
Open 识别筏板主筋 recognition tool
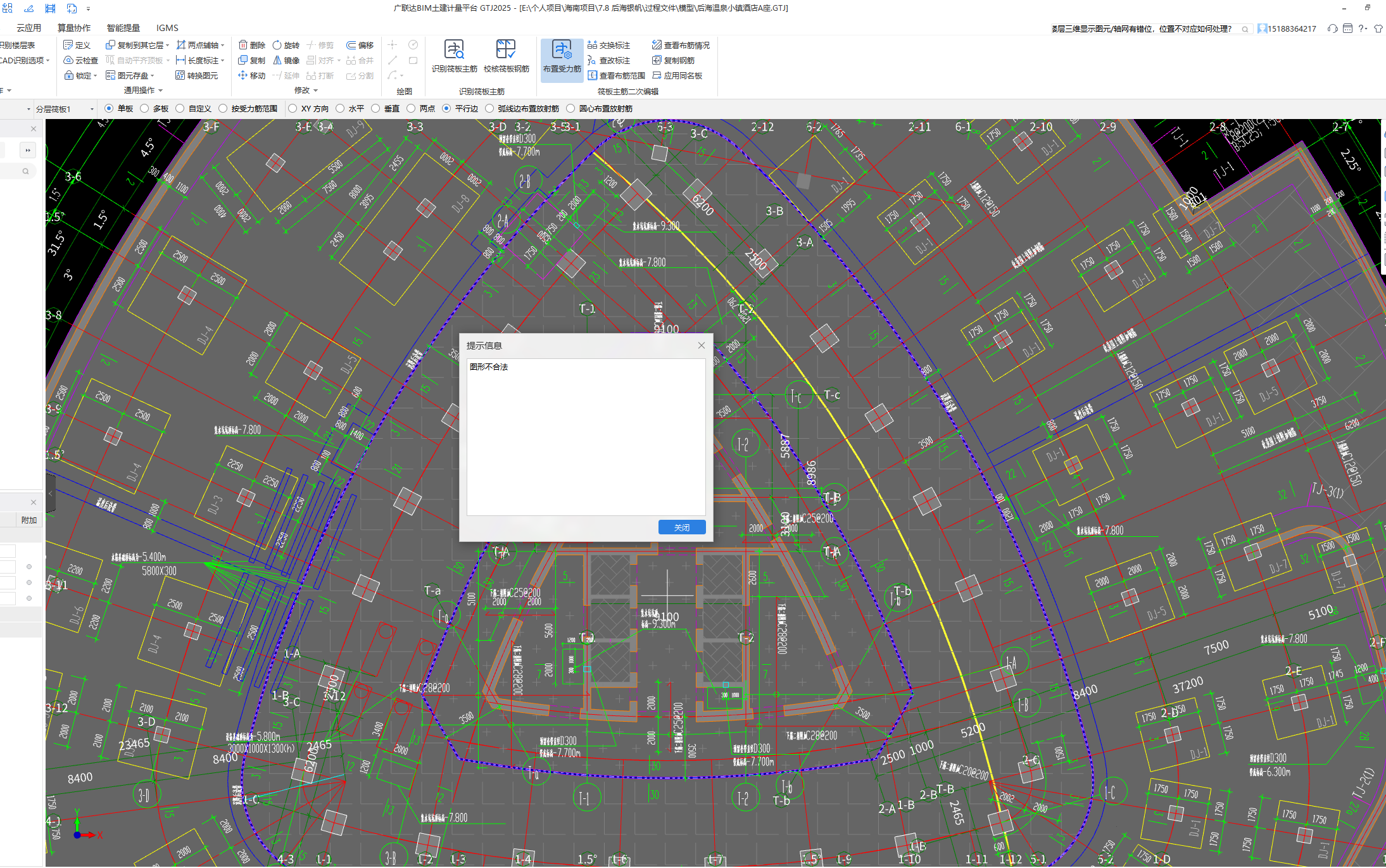pos(454,56)
